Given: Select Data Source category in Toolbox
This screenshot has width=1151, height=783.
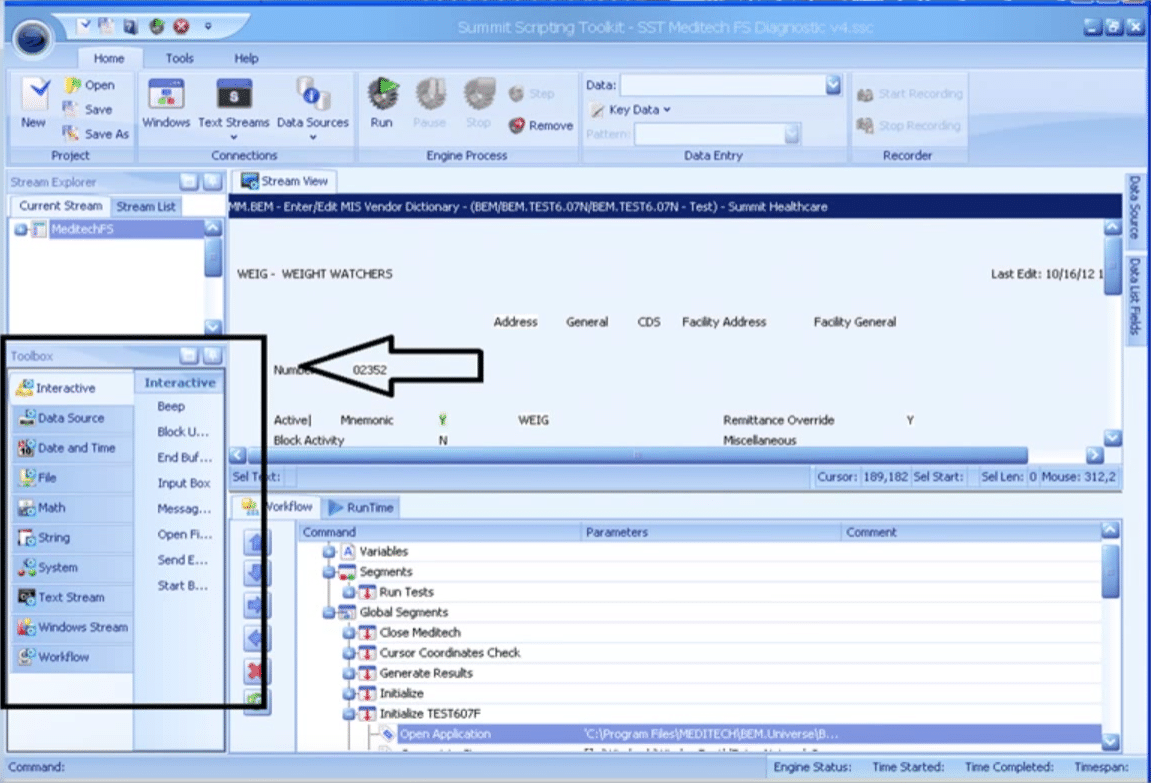Looking at the screenshot, I should click(71, 418).
